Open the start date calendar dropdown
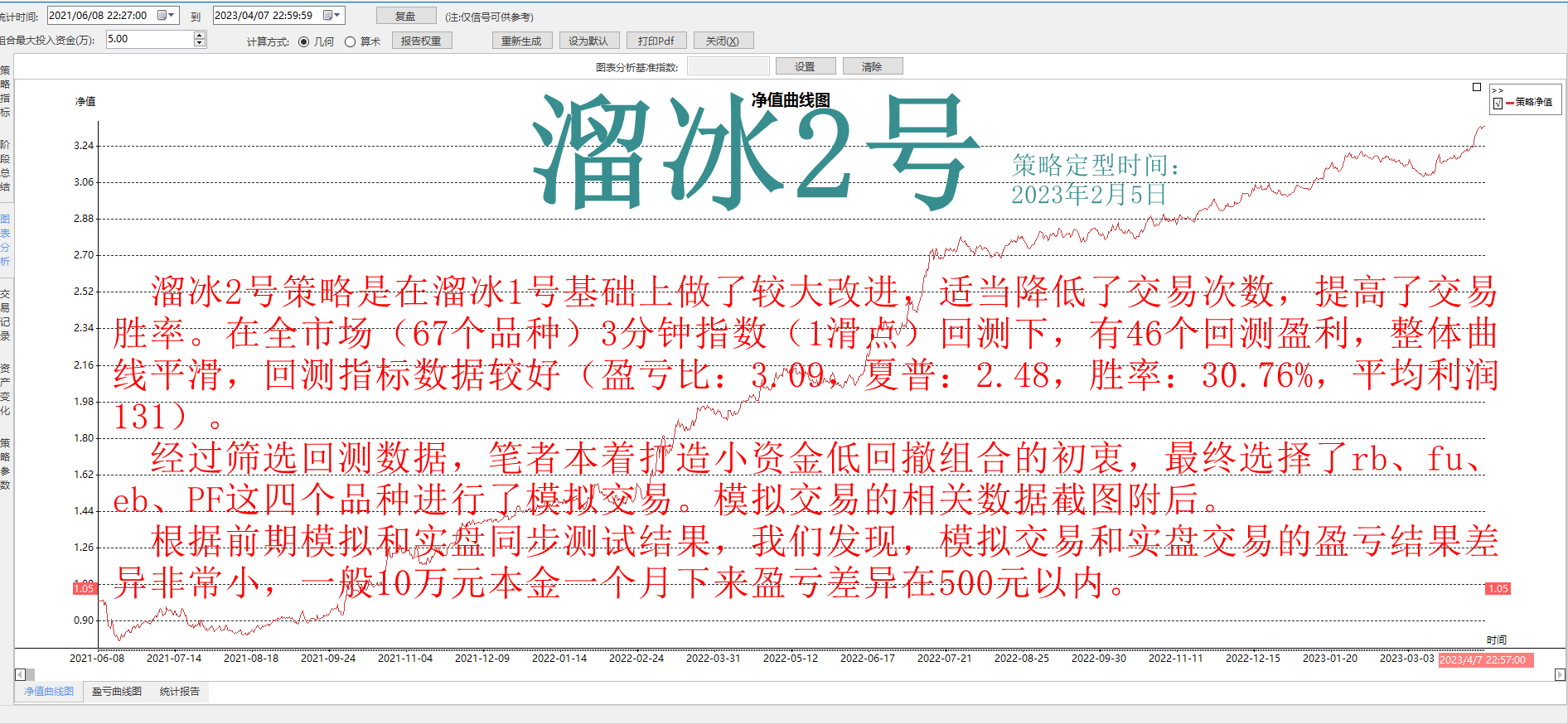Viewport: 1568px width, 724px height. point(166,15)
